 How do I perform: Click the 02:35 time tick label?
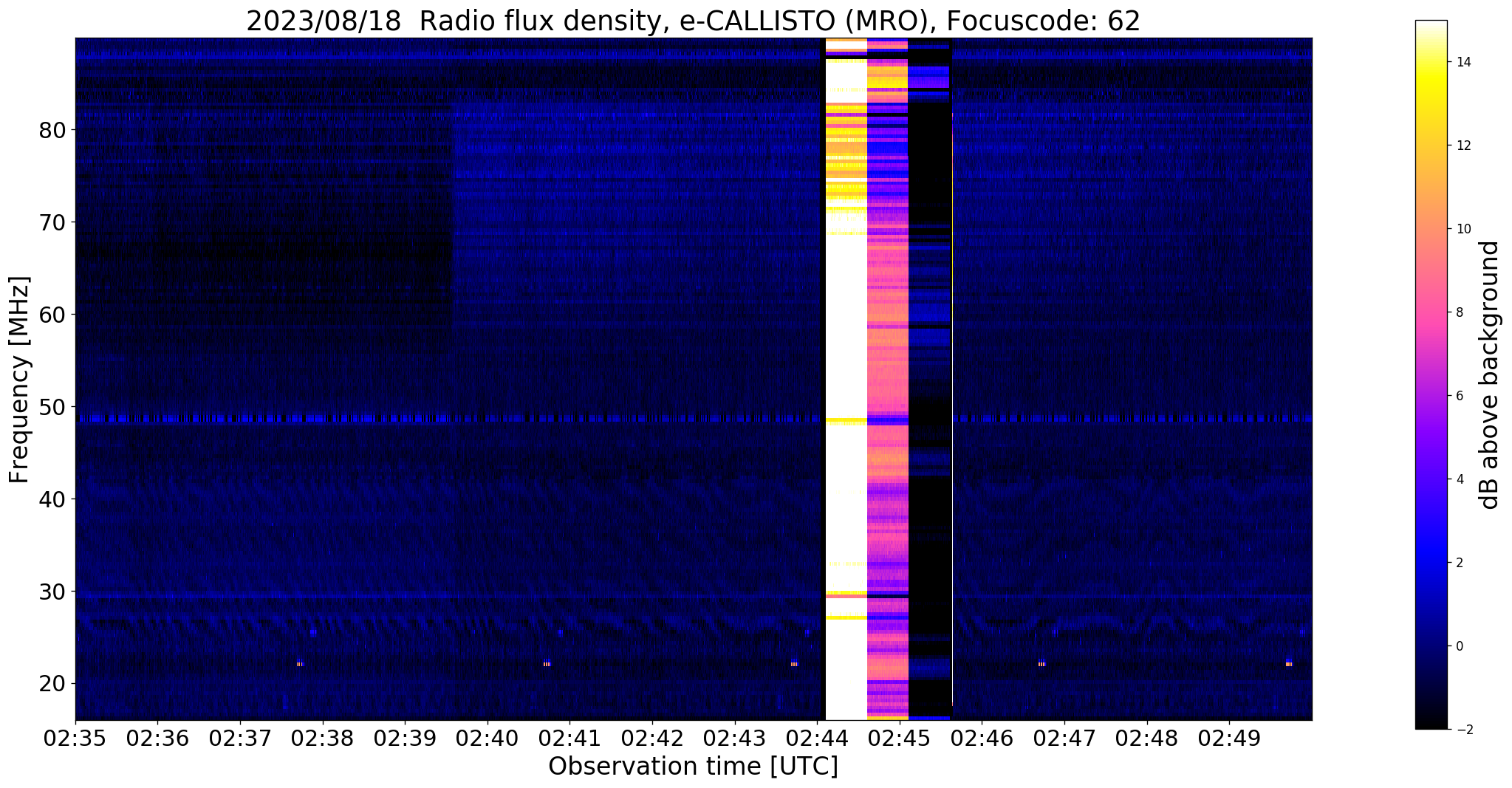pos(75,737)
